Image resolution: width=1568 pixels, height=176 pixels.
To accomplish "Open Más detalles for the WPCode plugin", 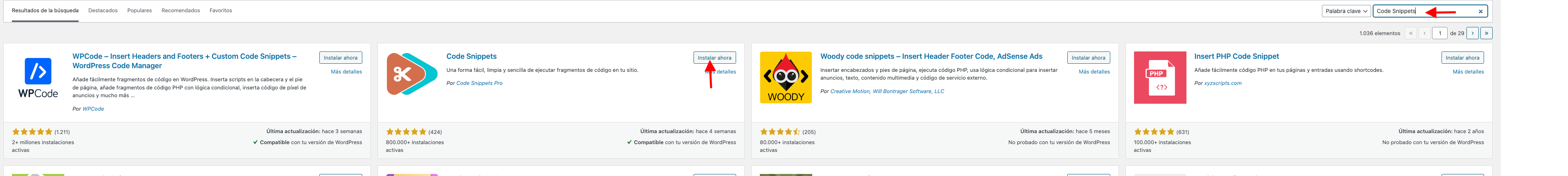I will (x=346, y=71).
